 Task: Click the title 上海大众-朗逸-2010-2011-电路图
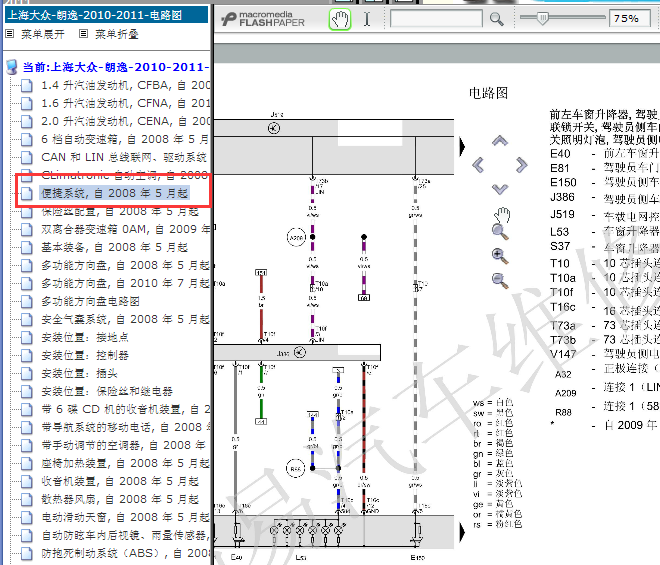[x=95, y=15]
